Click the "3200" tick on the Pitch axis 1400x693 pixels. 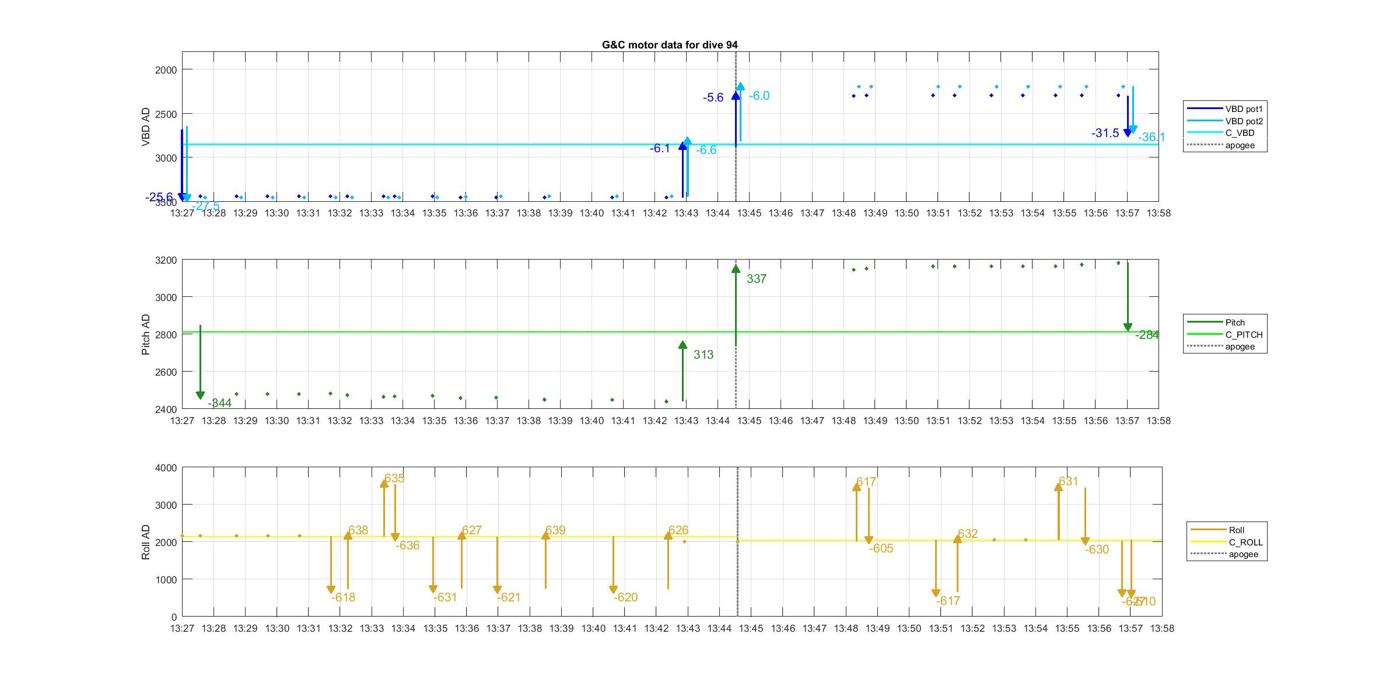[x=166, y=260]
